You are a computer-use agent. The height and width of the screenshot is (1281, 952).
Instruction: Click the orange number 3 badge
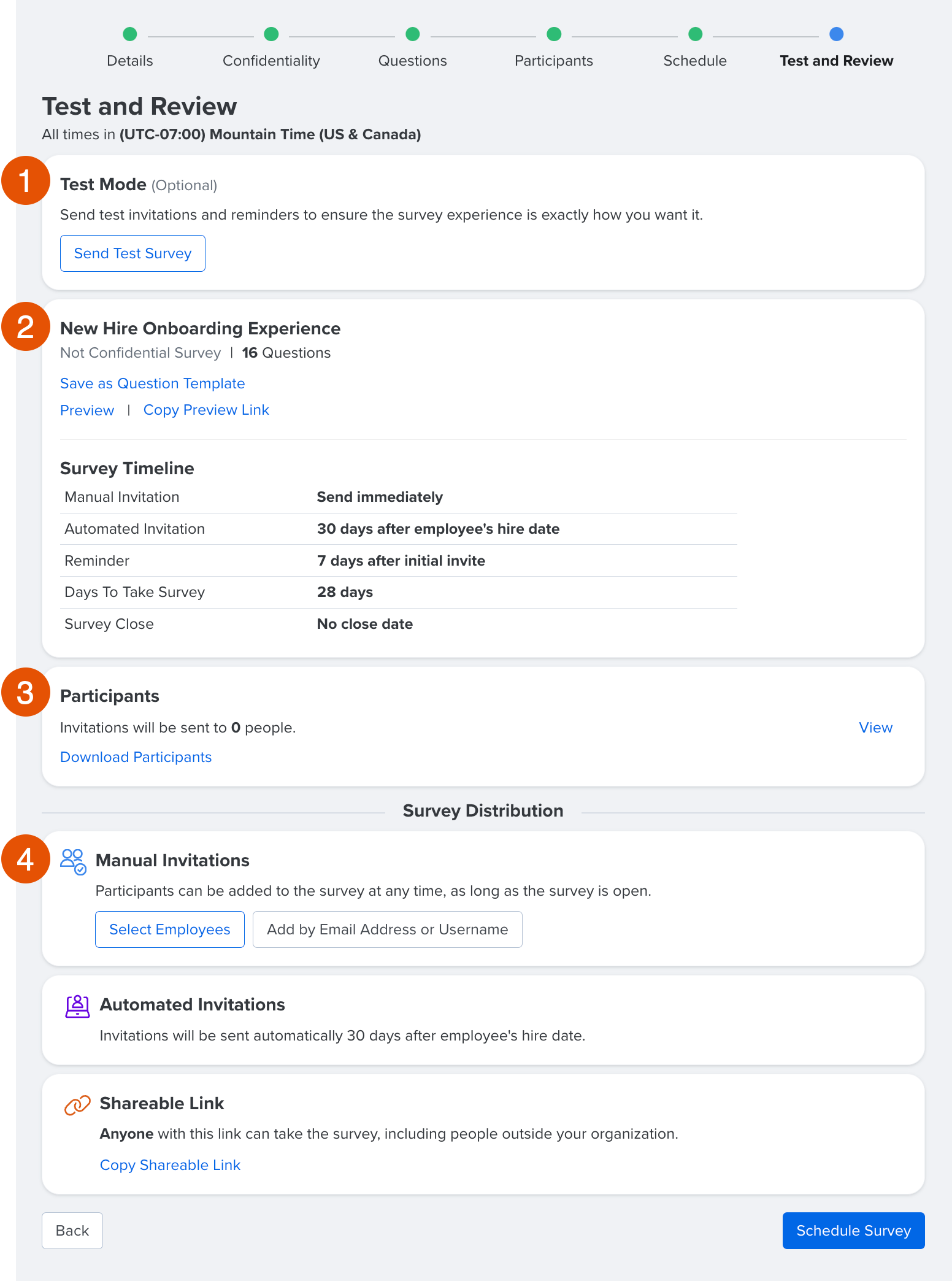point(25,692)
